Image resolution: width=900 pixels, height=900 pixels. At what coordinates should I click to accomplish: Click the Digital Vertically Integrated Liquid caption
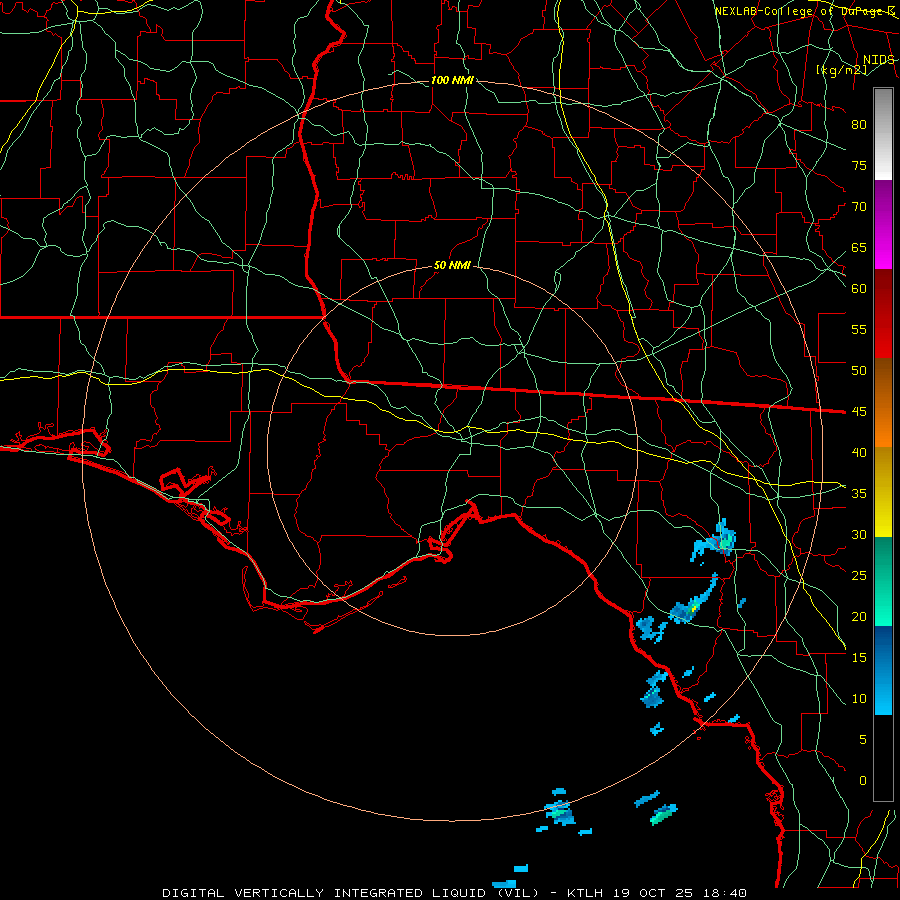[351, 893]
